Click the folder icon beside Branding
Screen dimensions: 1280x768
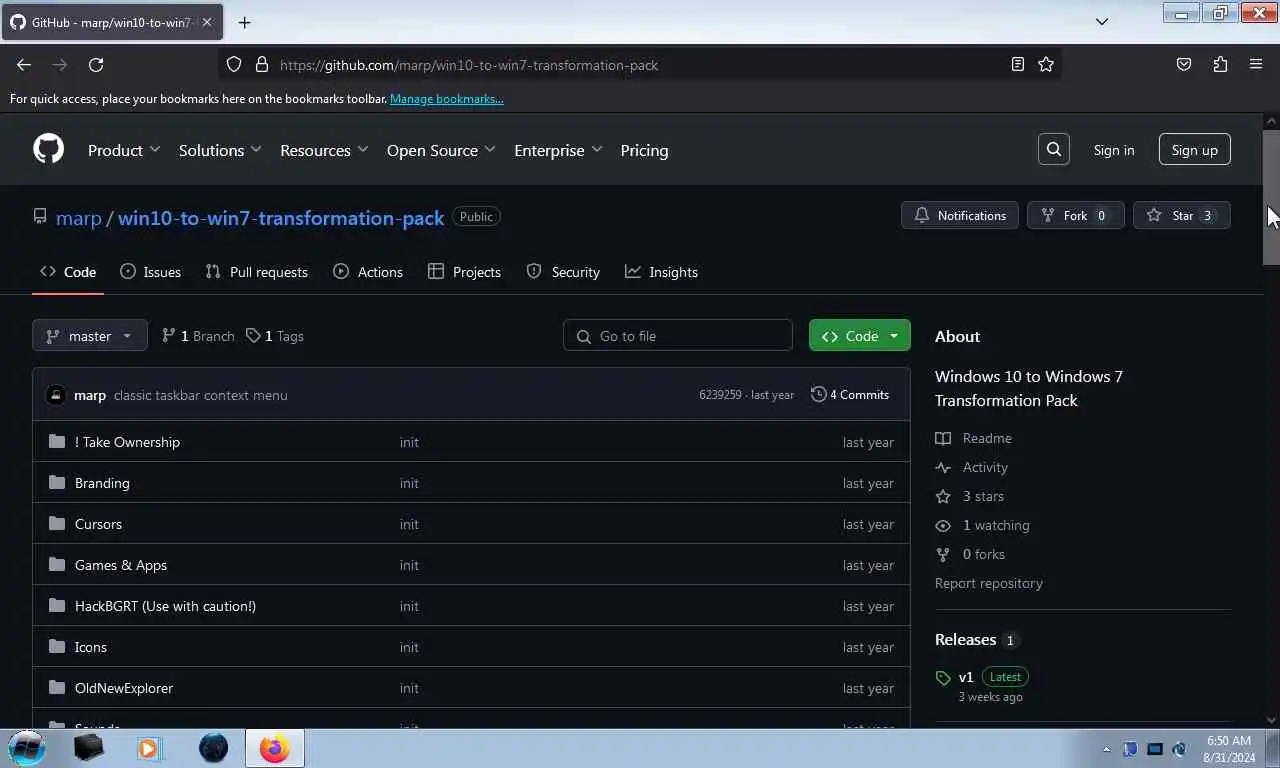57,483
